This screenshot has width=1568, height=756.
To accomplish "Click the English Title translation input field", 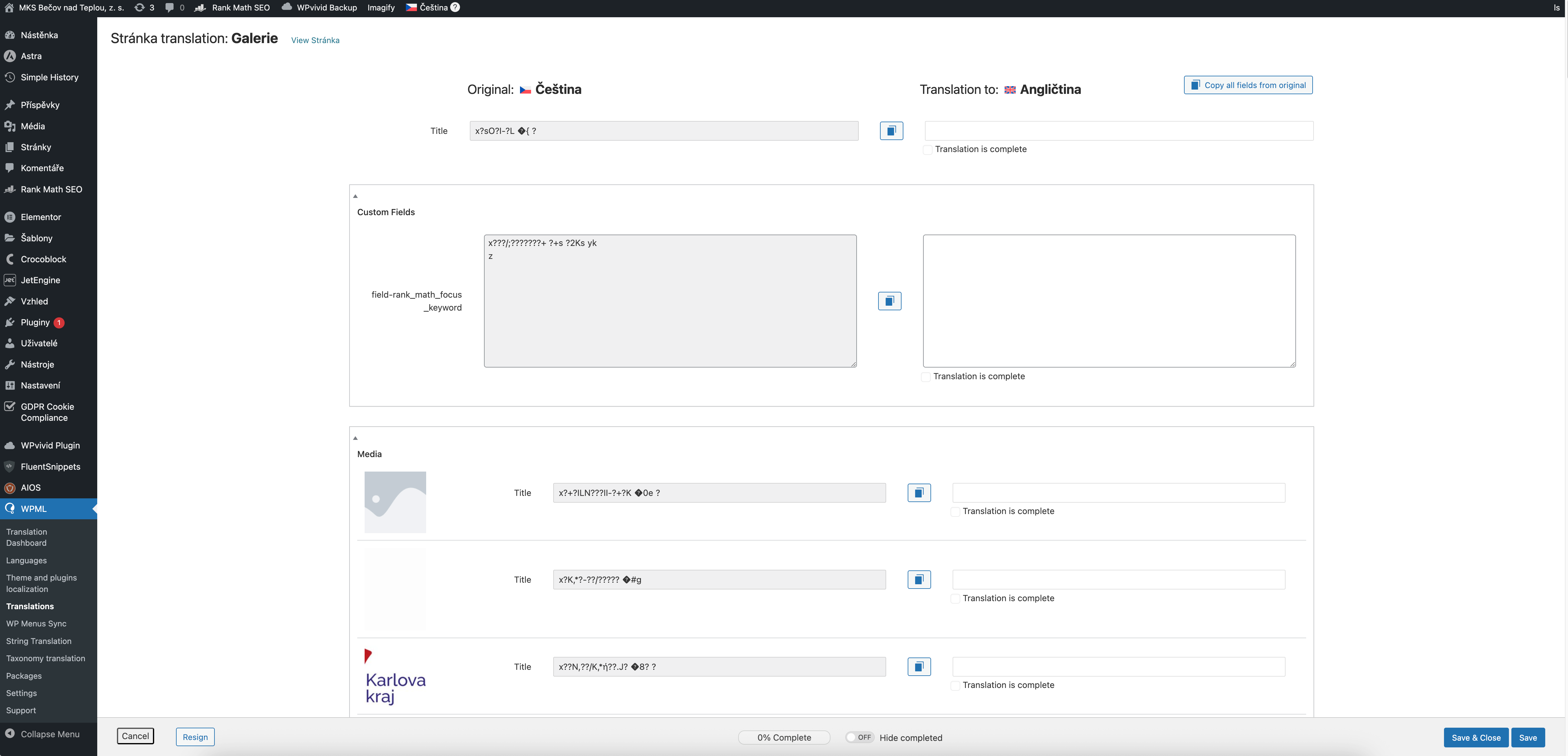I will (1118, 131).
